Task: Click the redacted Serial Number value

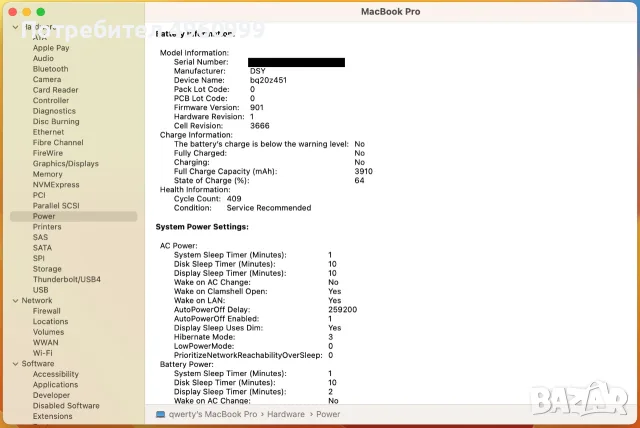Action: [x=296, y=62]
